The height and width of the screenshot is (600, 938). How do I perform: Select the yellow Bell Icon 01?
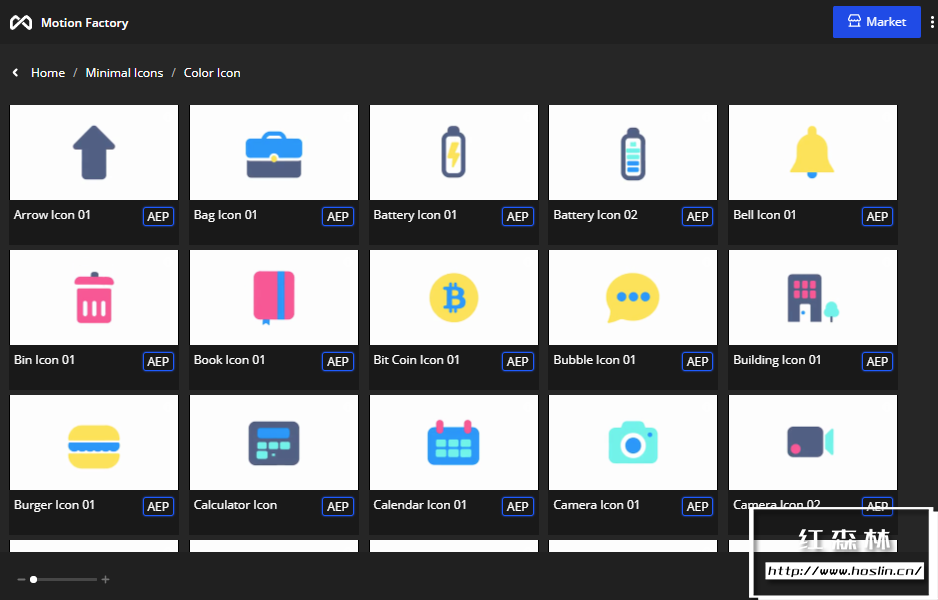(x=813, y=153)
